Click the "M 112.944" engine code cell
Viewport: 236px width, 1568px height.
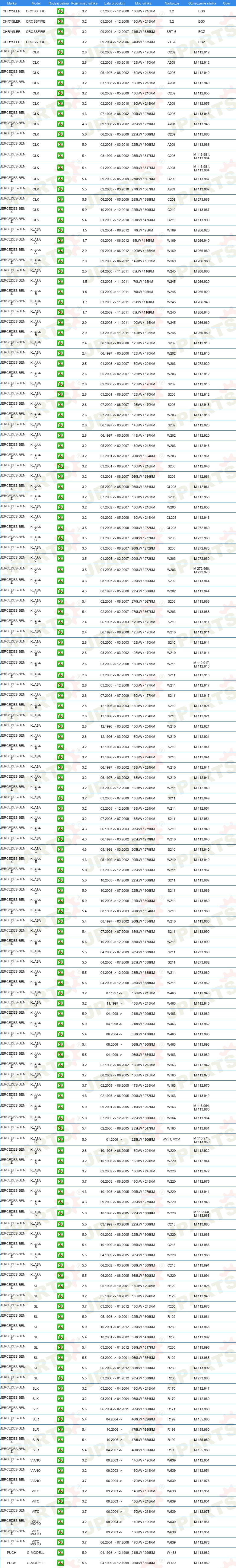click(202, 1161)
